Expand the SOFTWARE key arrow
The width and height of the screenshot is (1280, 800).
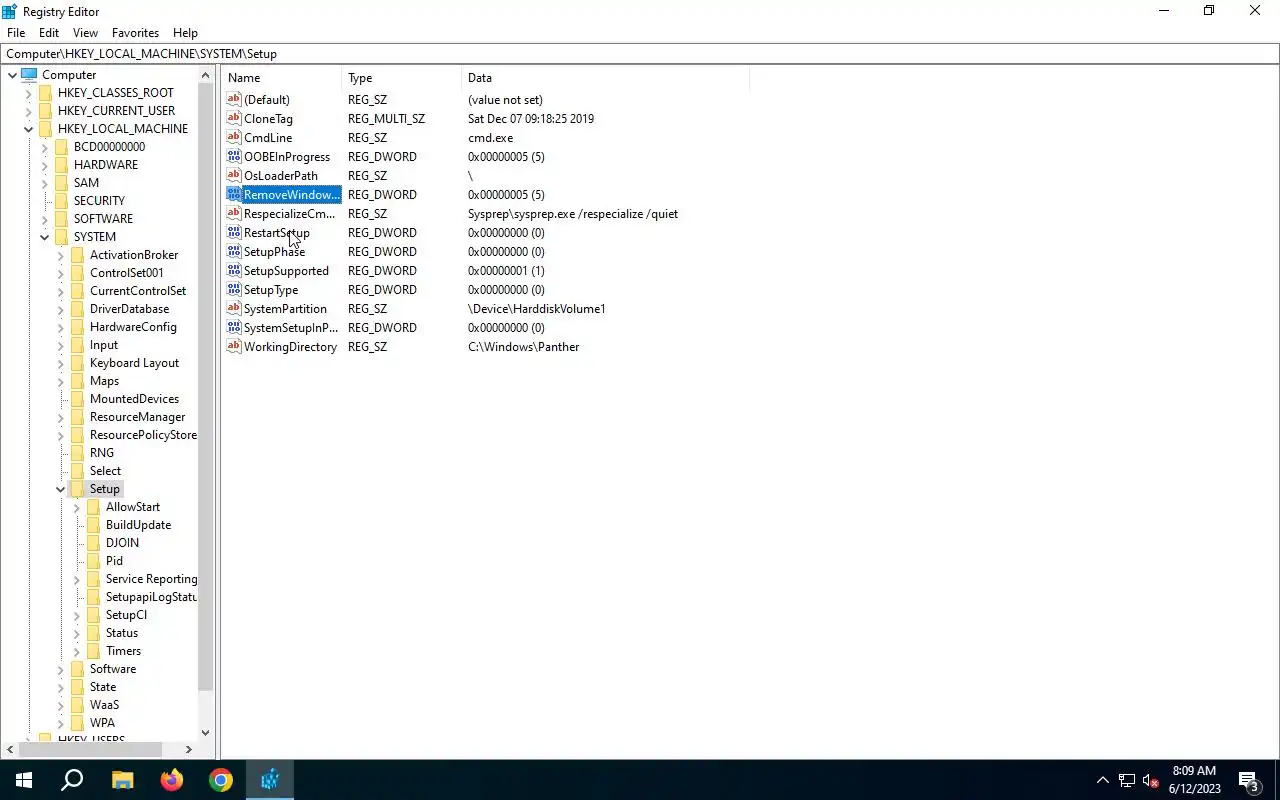click(44, 219)
